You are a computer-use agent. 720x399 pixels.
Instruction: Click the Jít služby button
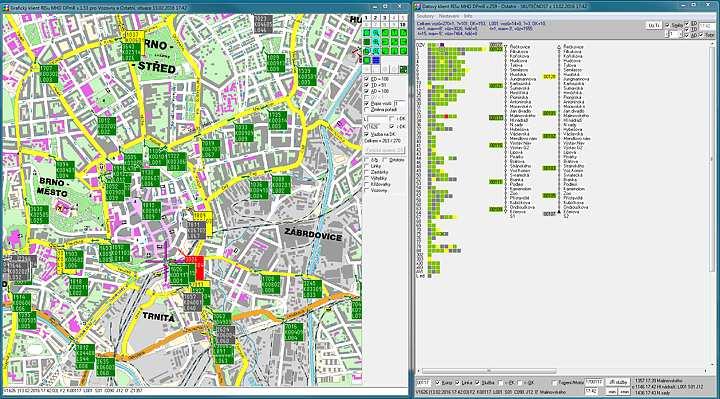point(618,382)
